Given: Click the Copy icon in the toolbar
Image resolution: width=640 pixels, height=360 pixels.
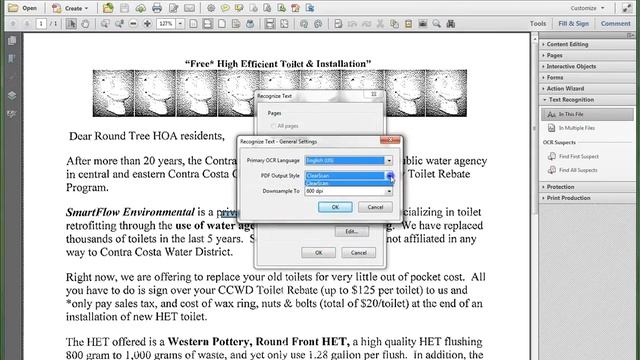Looking at the screenshot, I should click(394, 24).
